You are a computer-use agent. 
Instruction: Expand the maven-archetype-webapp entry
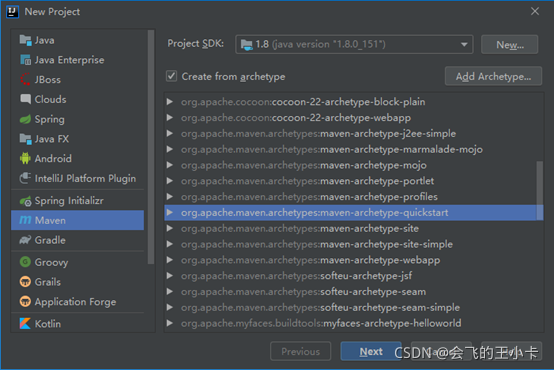pos(170,260)
